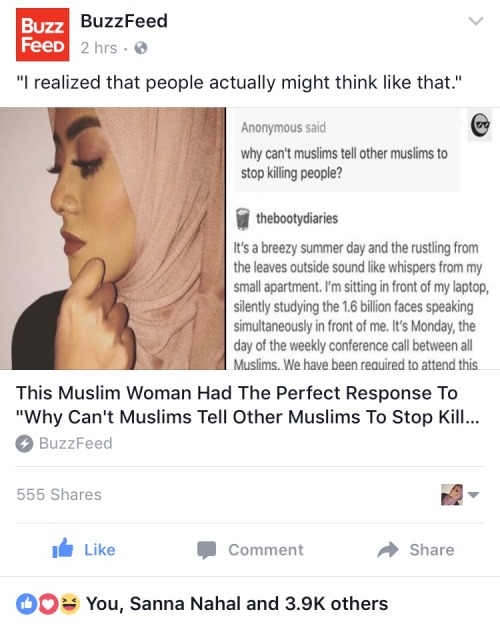View reactions from Sanna Nahal and 3.9K others
The image size is (500, 628).
(x=237, y=604)
